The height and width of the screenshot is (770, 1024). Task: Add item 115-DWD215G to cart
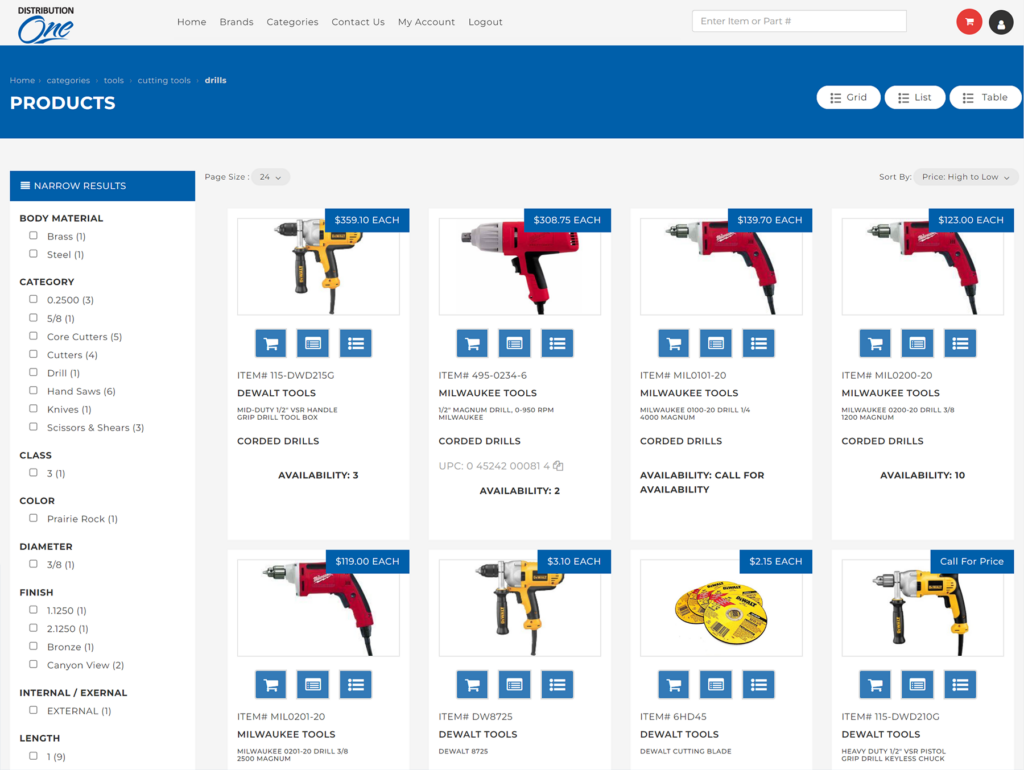click(270, 343)
